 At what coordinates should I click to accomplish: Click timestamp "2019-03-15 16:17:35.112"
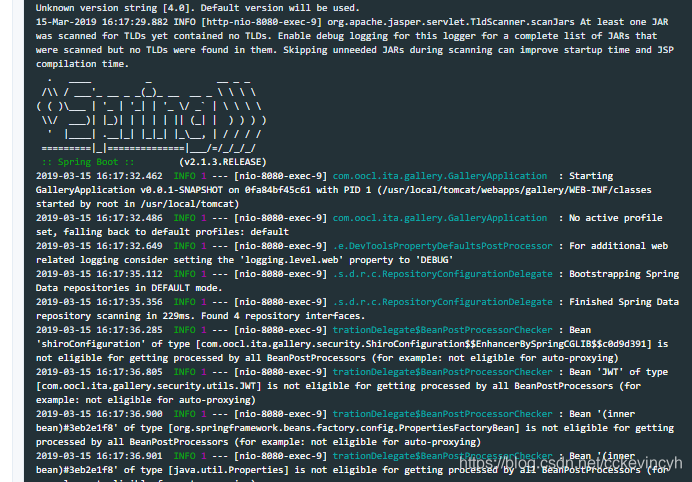point(99,274)
